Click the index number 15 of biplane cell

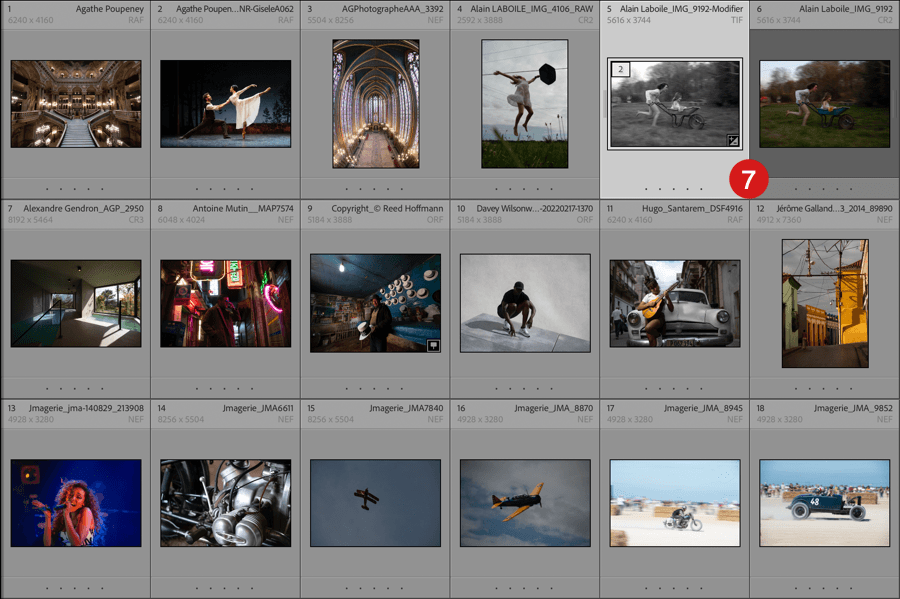[311, 408]
